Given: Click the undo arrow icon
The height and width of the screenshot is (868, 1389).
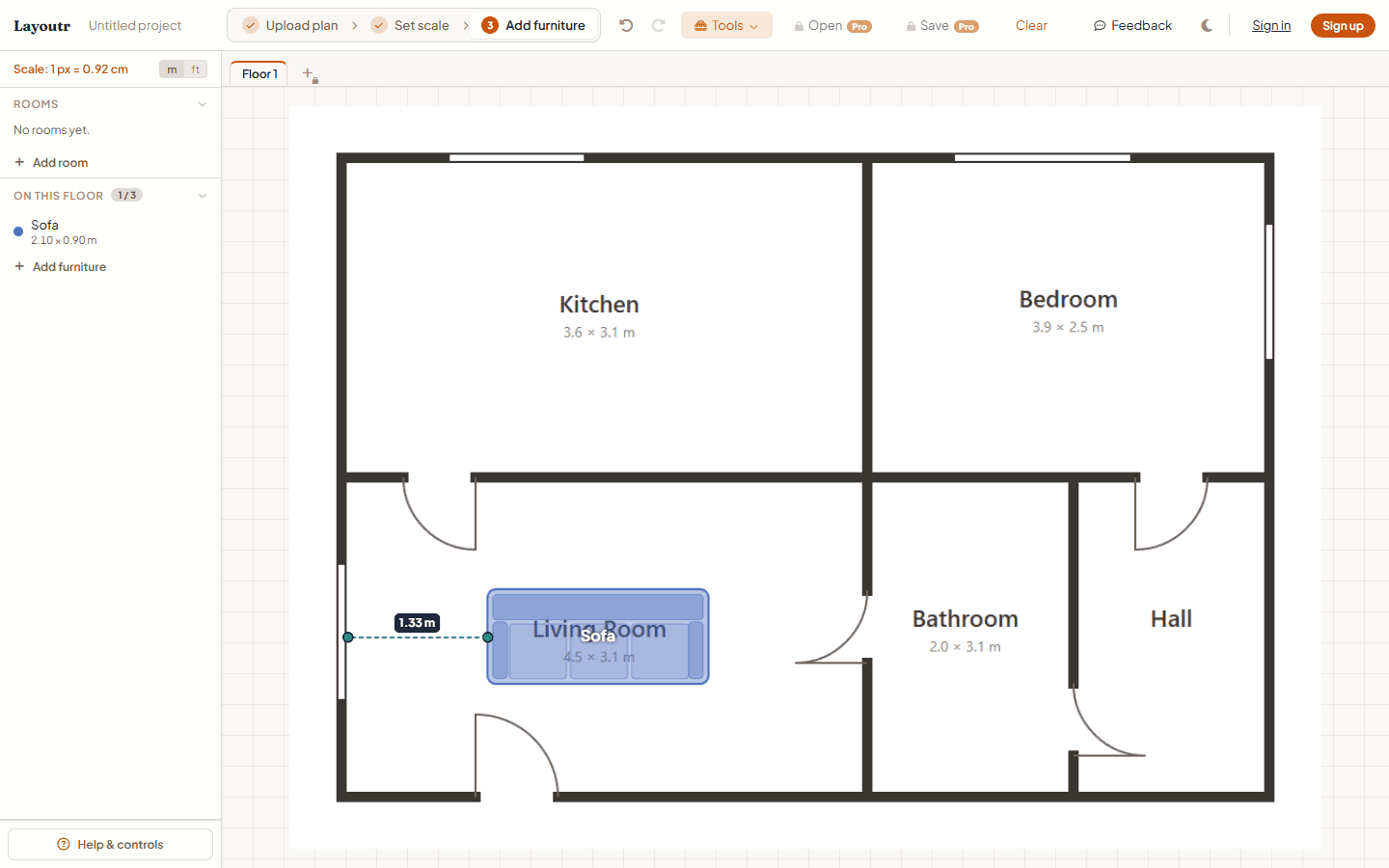Looking at the screenshot, I should pyautogui.click(x=626, y=25).
